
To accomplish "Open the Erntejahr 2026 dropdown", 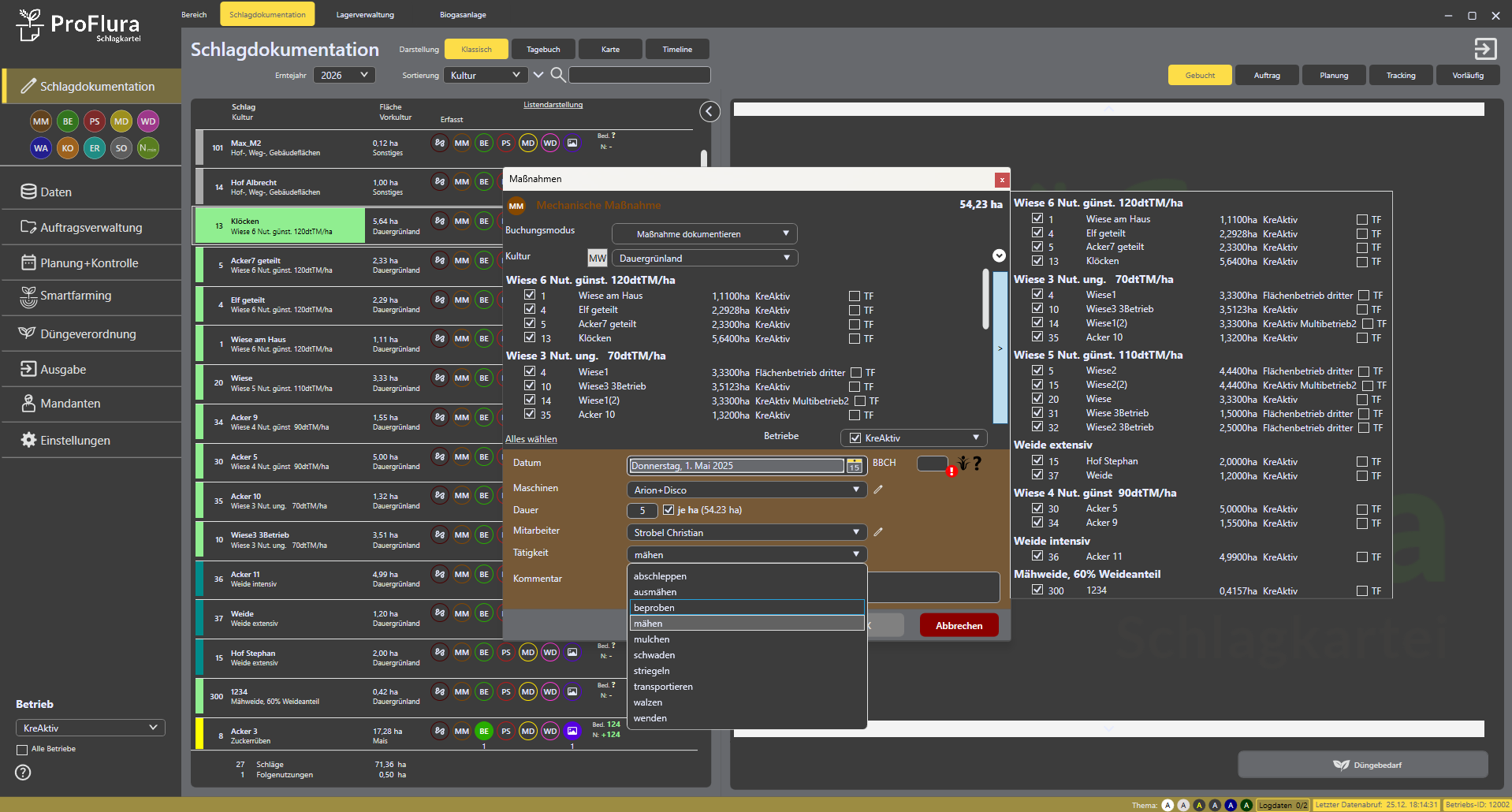I will [x=344, y=75].
